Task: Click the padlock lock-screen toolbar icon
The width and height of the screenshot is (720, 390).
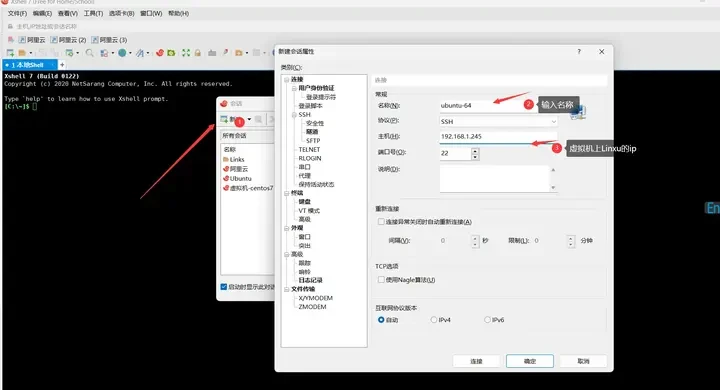Action: 197,53
